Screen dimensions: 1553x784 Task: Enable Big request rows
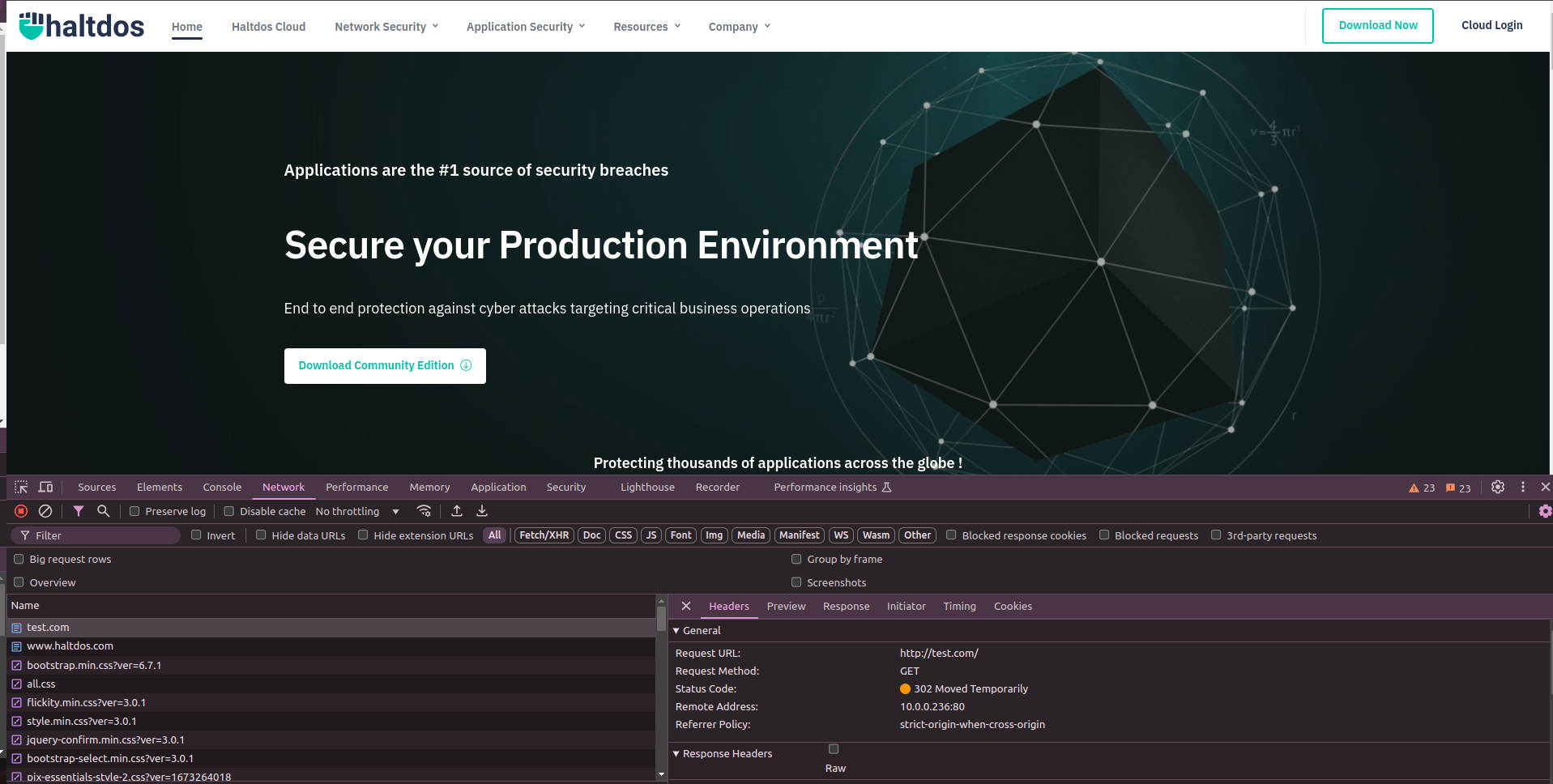(x=19, y=559)
